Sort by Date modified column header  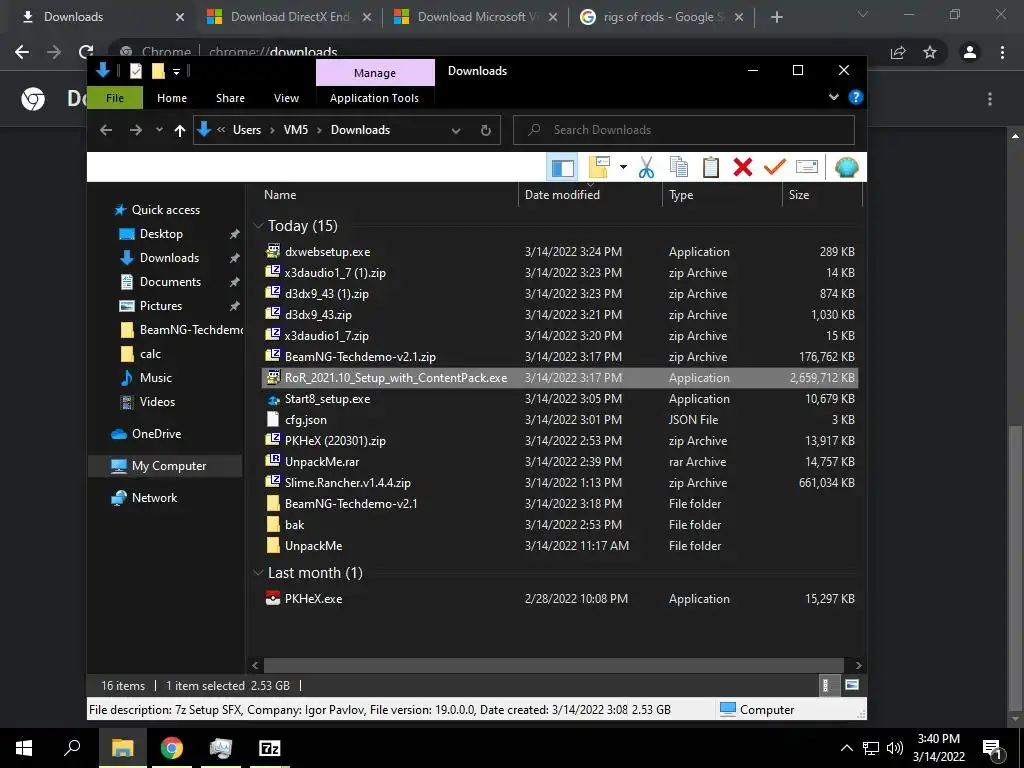point(592,195)
